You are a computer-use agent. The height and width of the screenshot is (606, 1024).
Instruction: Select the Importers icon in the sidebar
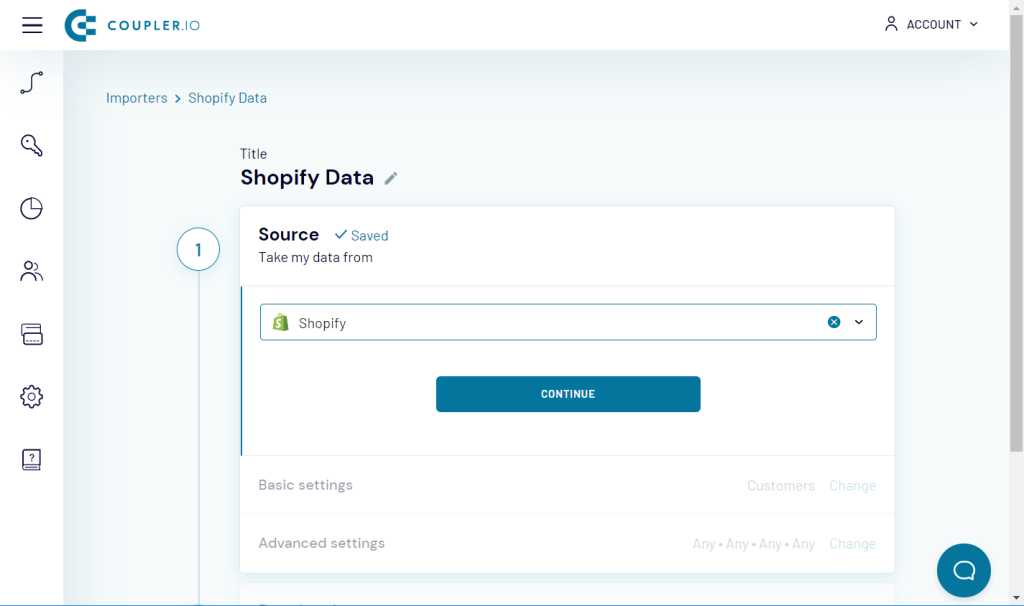point(31,83)
